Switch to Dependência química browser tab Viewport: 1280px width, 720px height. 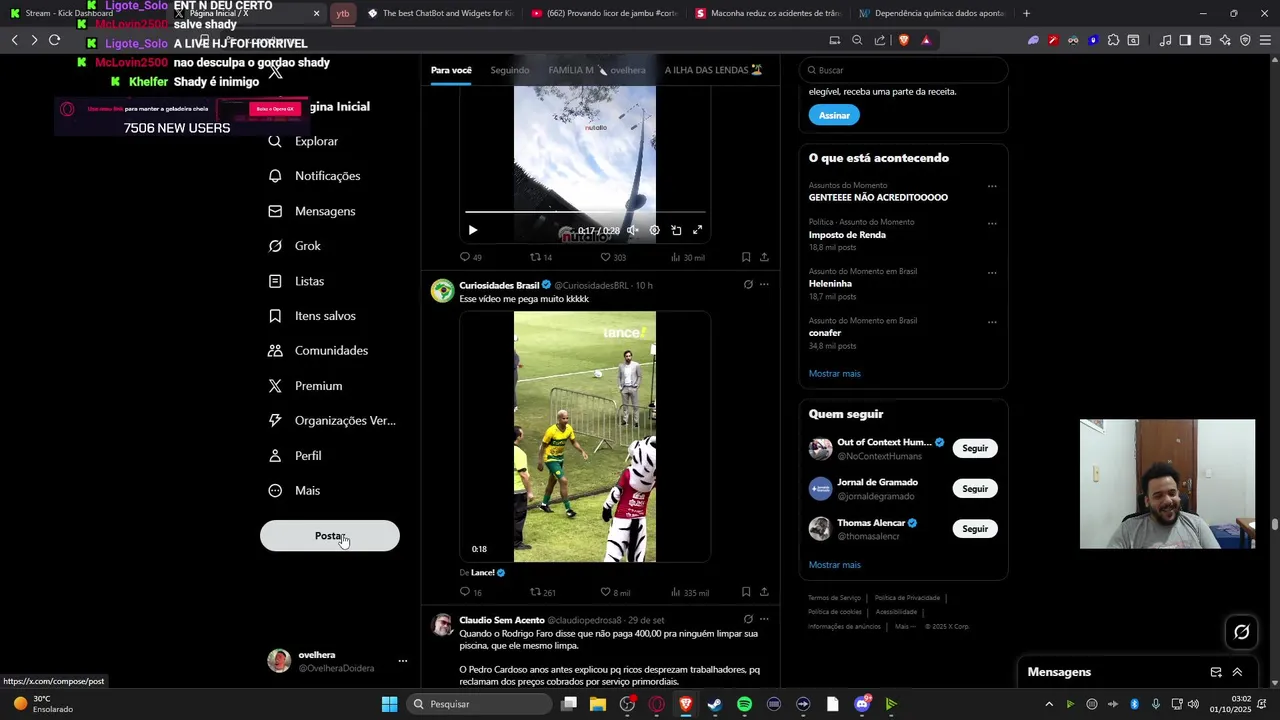pyautogui.click(x=930, y=13)
